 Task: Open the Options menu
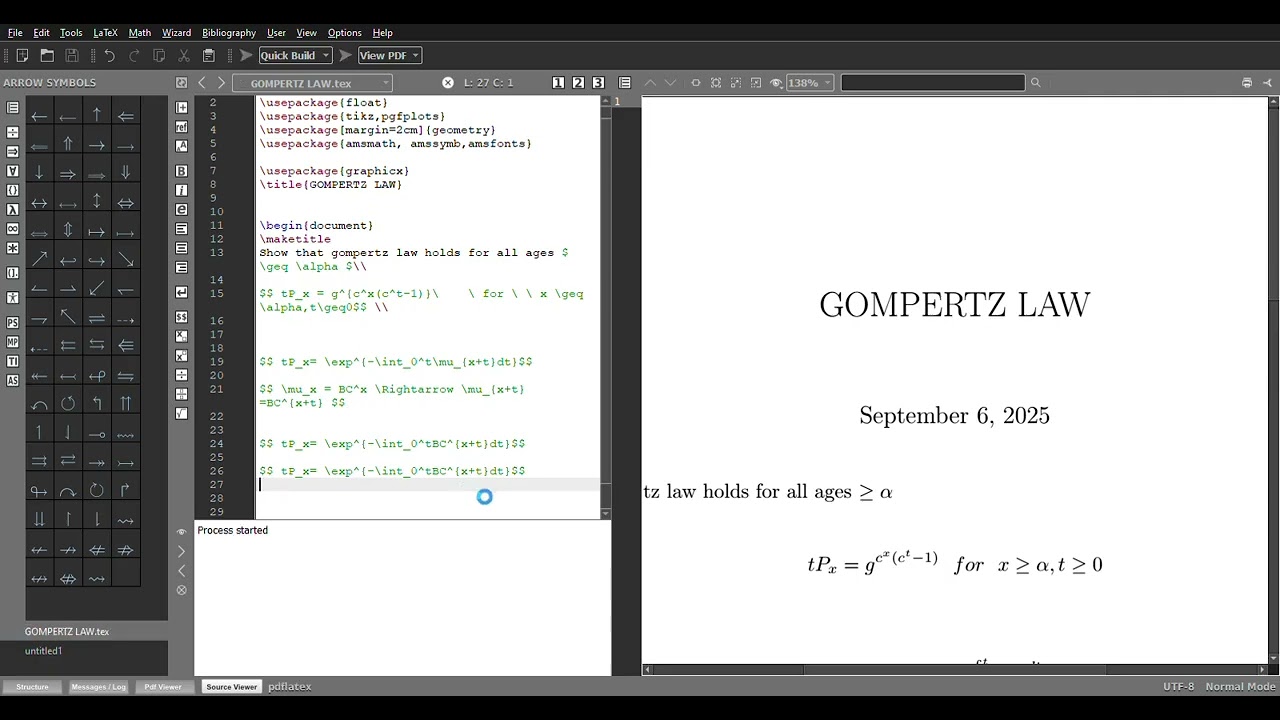pos(345,33)
